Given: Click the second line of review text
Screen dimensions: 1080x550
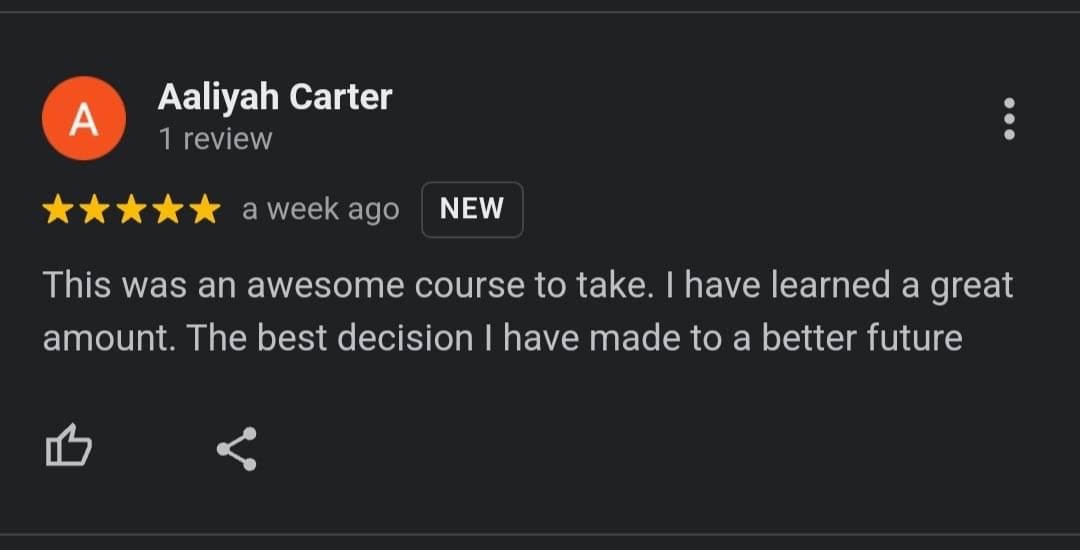Looking at the screenshot, I should click(502, 339).
